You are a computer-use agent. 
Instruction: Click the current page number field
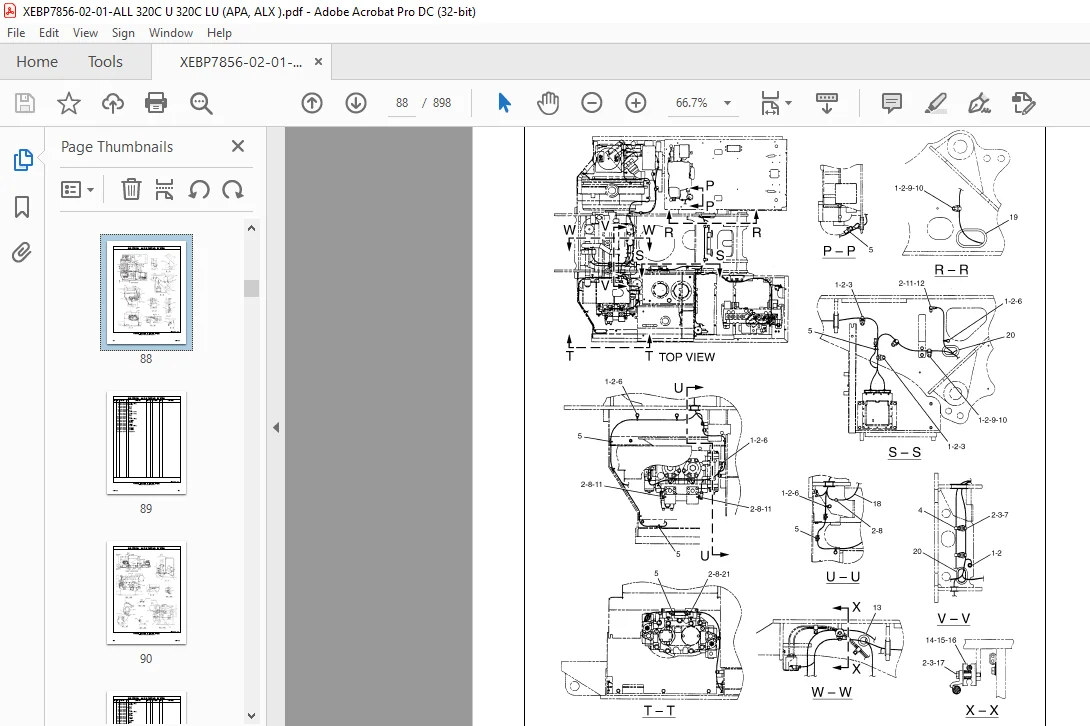(x=402, y=103)
